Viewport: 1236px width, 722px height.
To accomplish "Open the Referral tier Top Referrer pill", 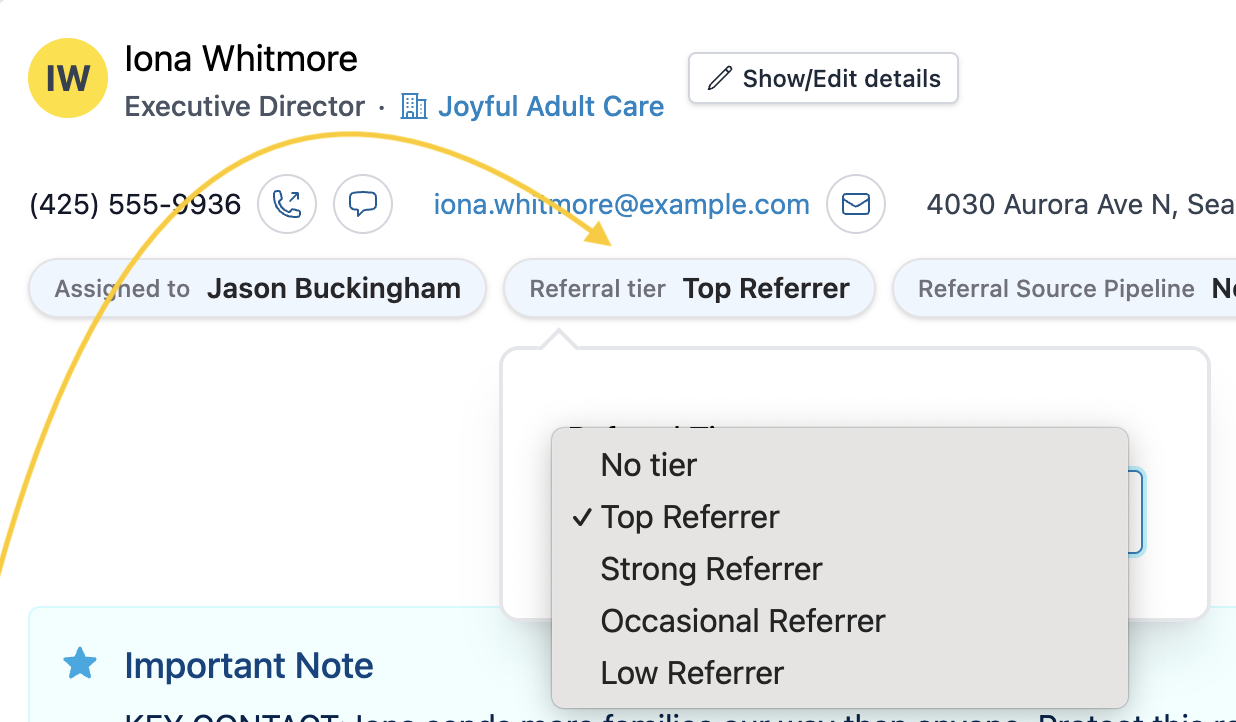I will [689, 289].
